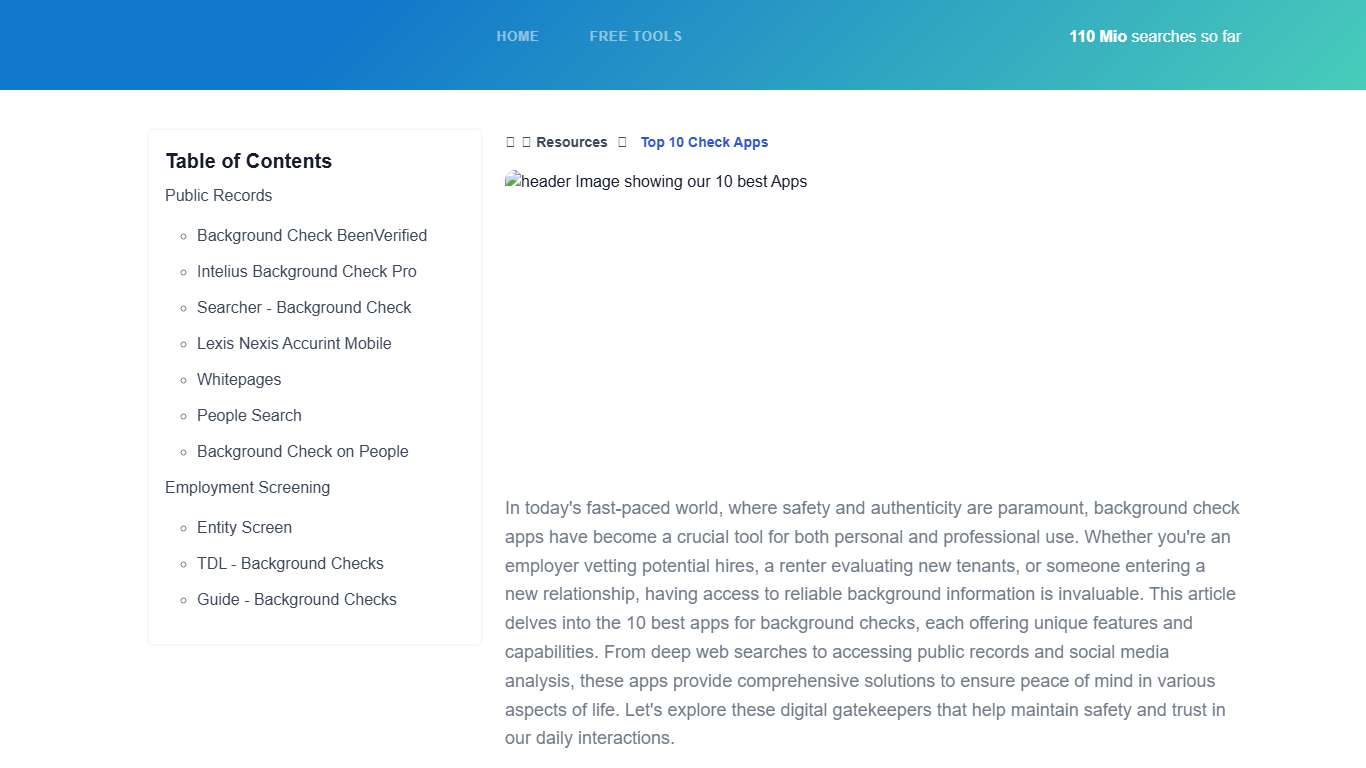Open the Lexis Nexis Accurint Mobile entry

294,343
